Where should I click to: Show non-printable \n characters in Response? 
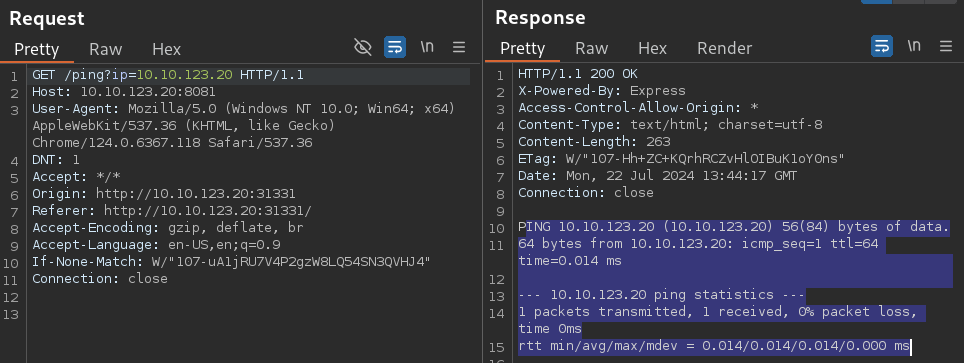[914, 46]
